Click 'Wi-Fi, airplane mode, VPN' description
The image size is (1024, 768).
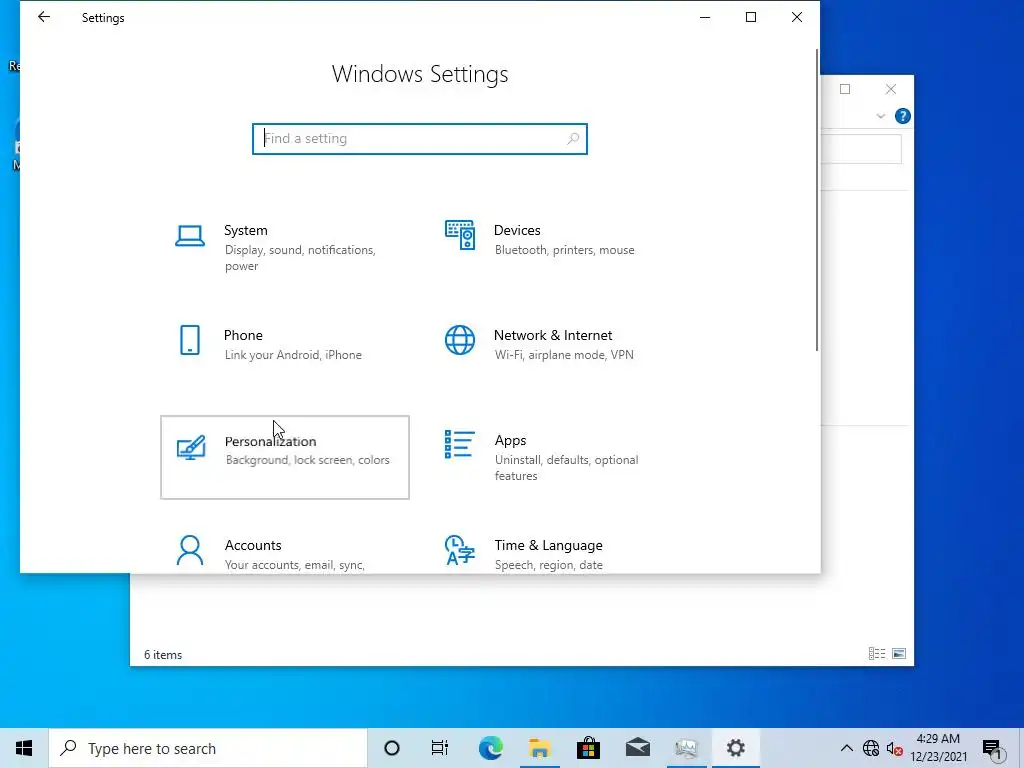(564, 355)
